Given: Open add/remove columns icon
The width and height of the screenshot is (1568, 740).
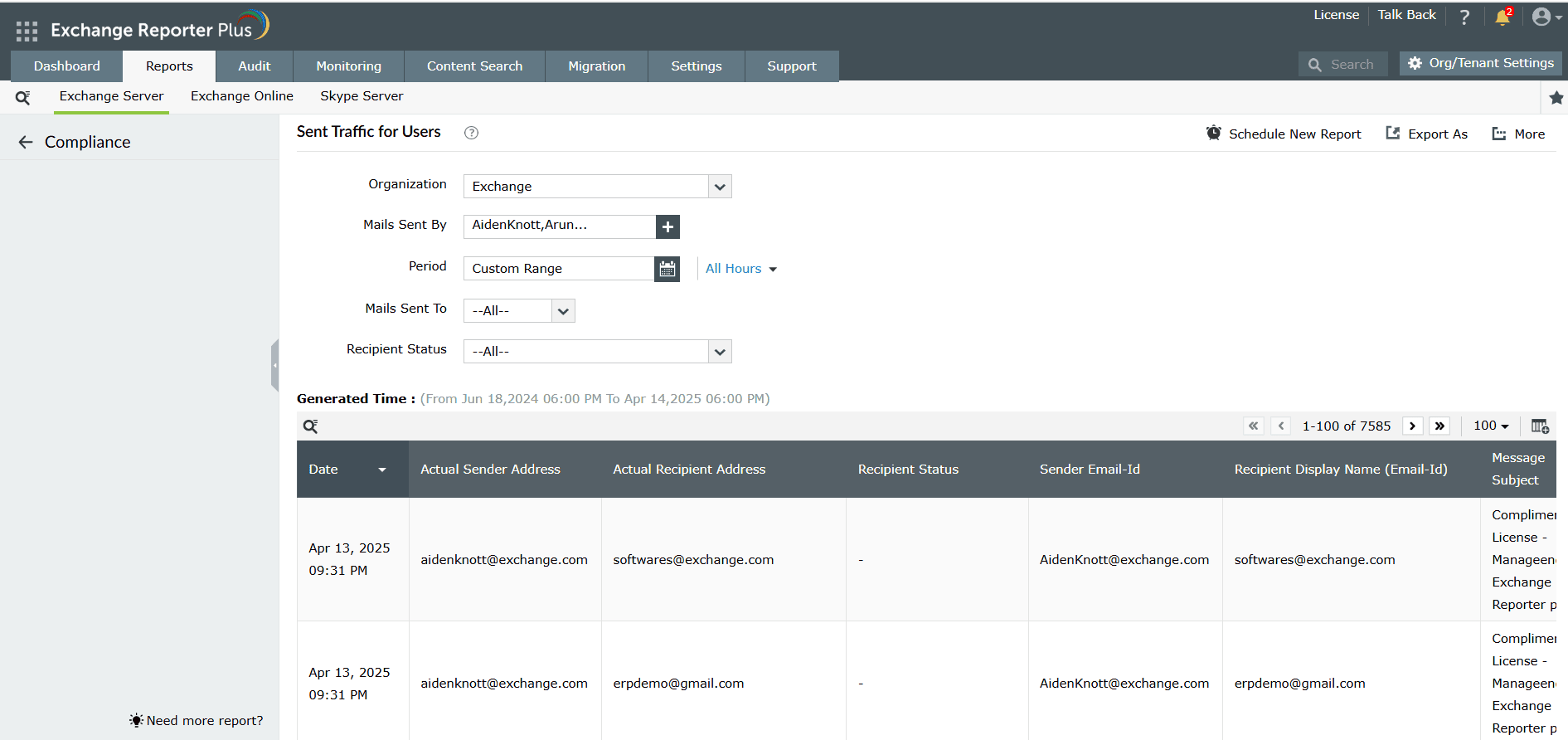Looking at the screenshot, I should point(1540,426).
